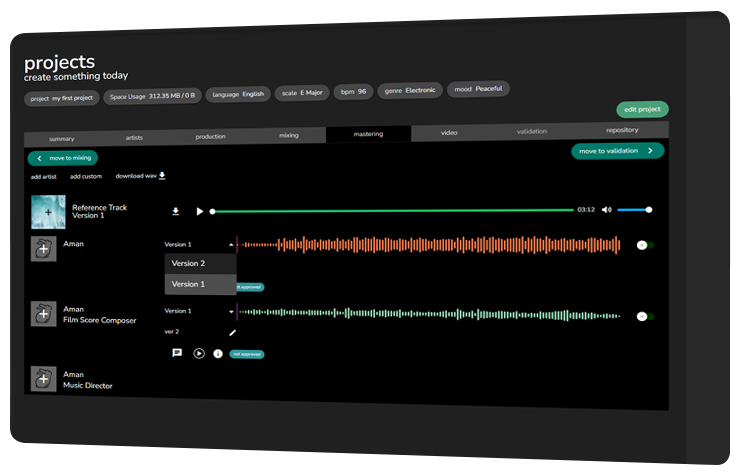Screen dimensions: 739x473
Task: Open the validation tab
Action: pos(531,132)
